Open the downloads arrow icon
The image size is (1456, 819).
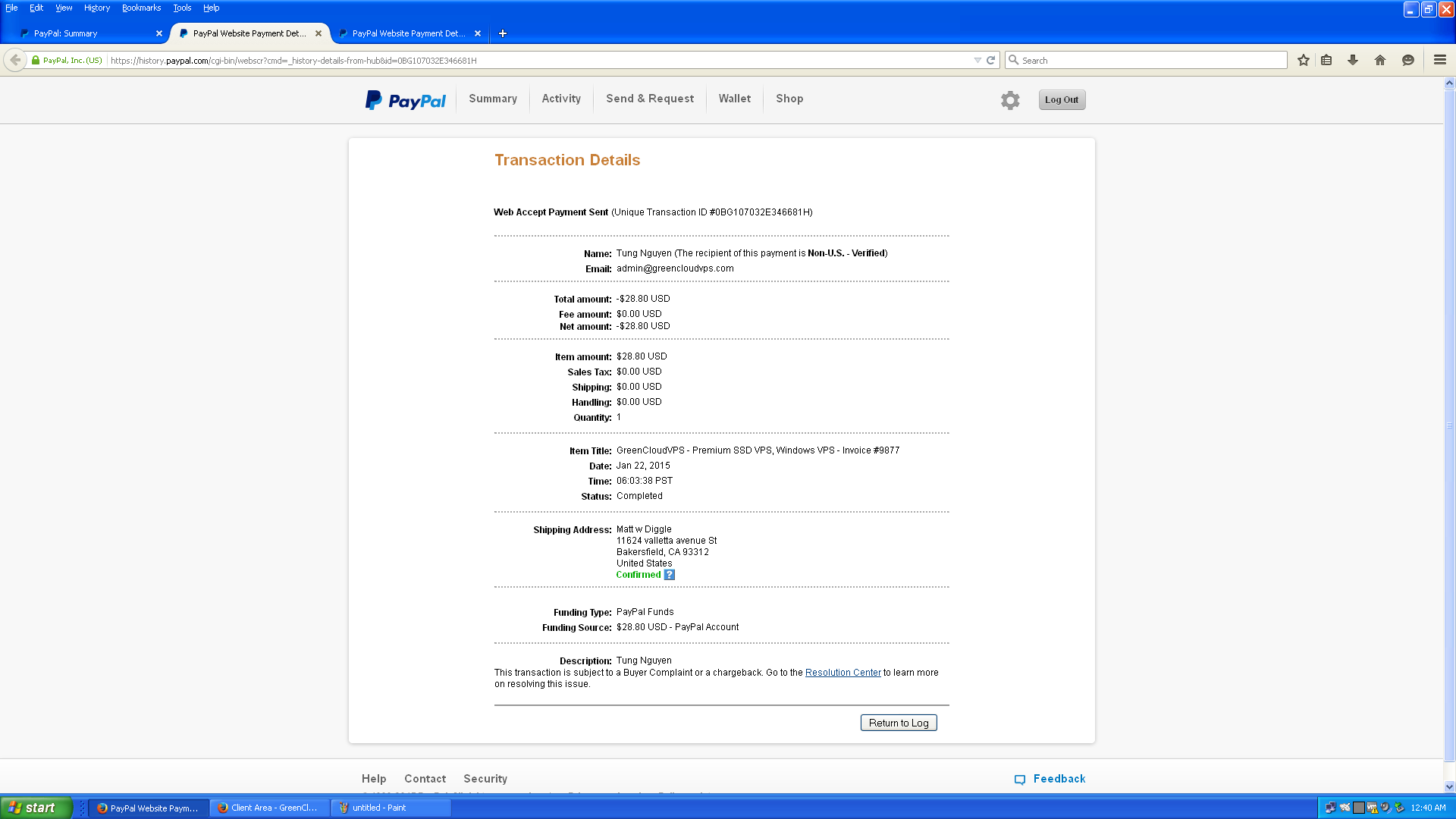point(1353,61)
